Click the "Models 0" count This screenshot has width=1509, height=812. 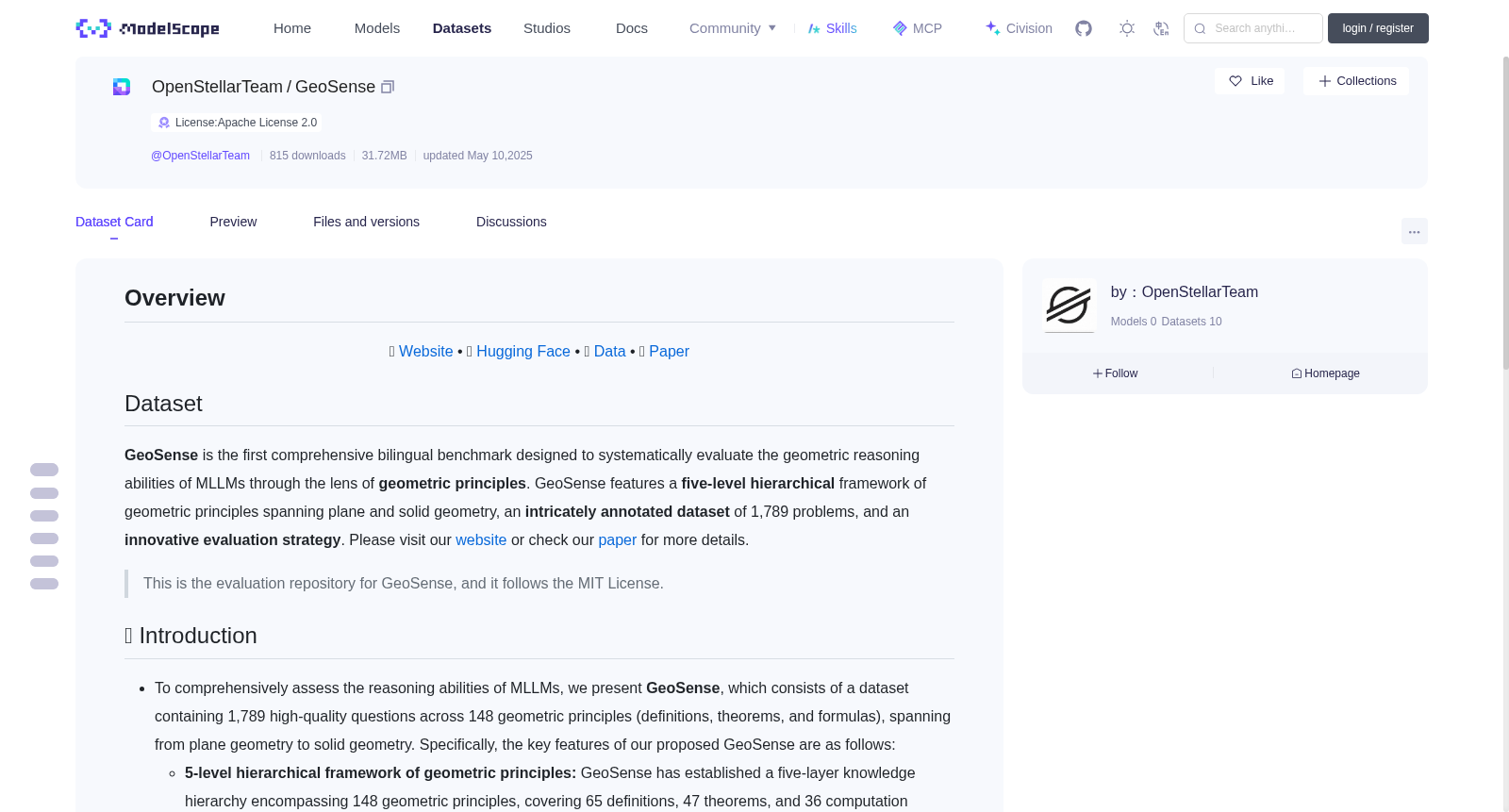point(1134,322)
